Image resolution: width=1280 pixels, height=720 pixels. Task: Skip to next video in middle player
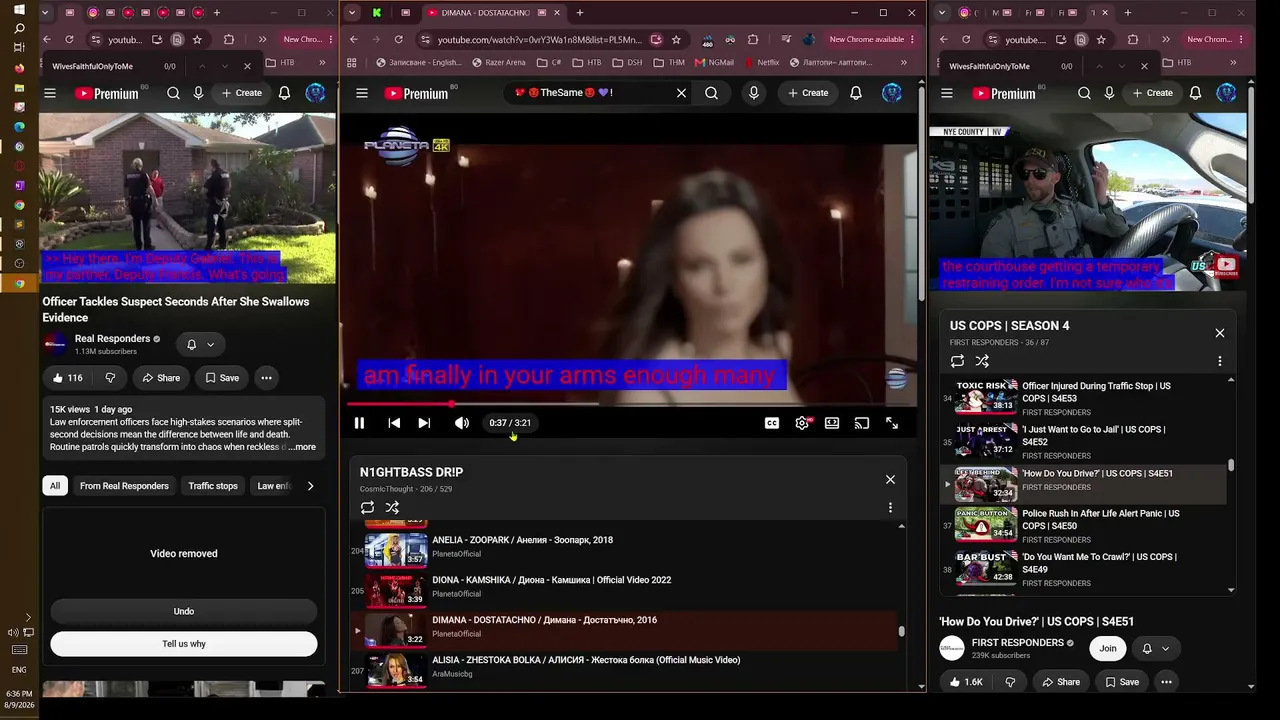coord(424,423)
